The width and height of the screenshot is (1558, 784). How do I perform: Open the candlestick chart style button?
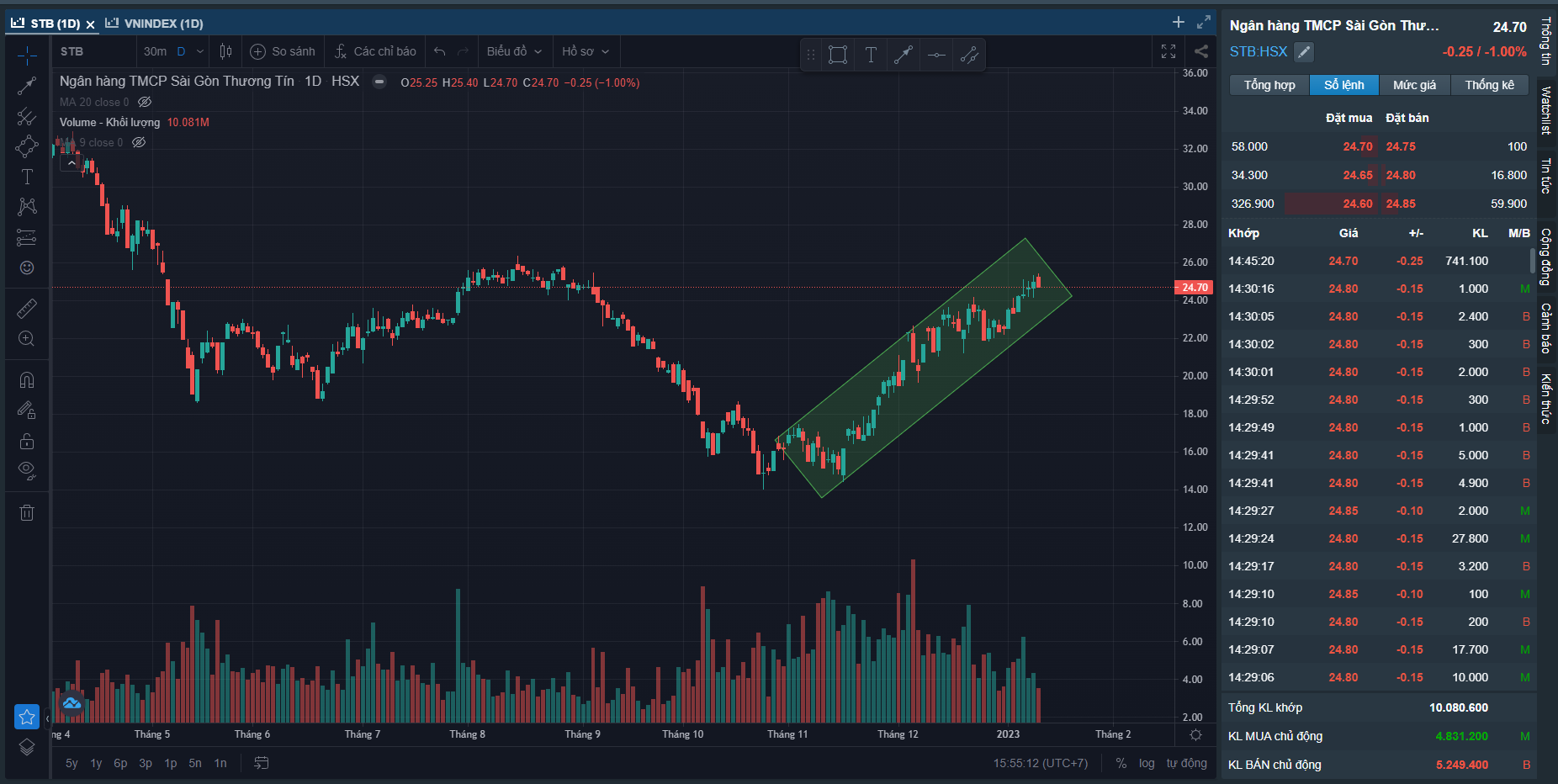click(225, 51)
